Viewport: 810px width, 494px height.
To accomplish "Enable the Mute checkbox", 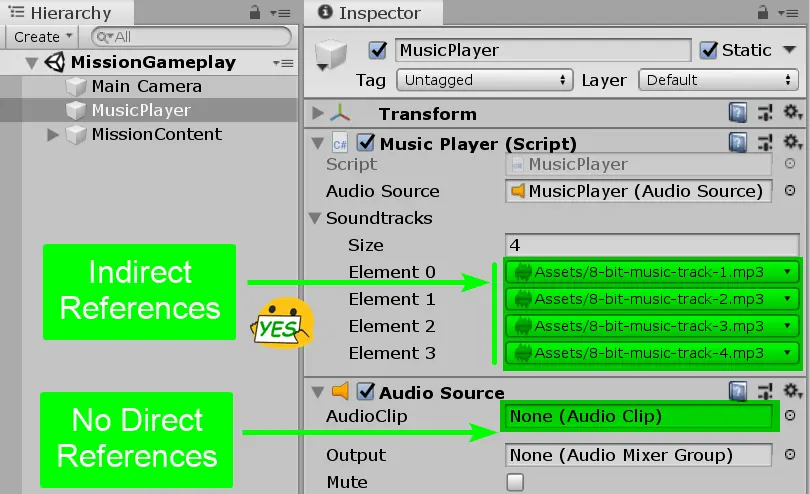I will (x=515, y=483).
